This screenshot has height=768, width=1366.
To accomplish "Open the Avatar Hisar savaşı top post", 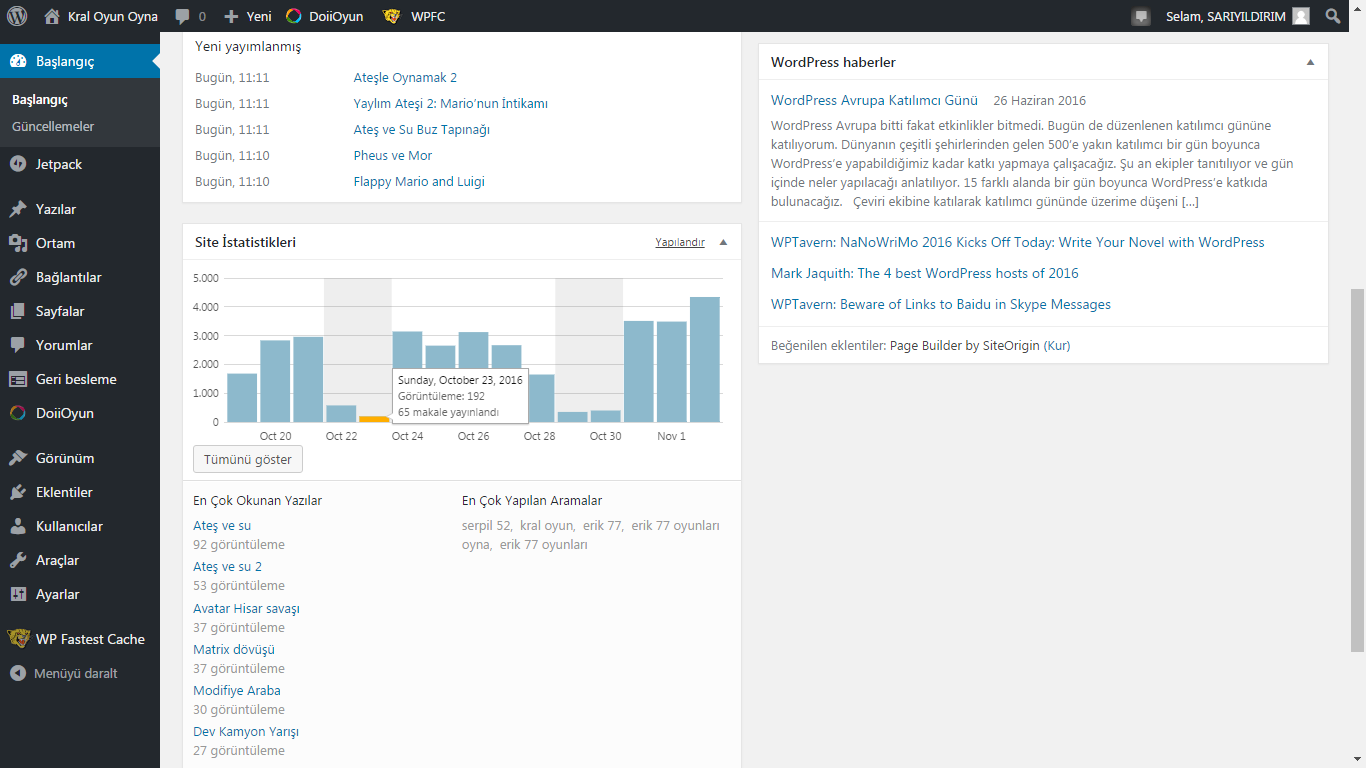I will (246, 609).
